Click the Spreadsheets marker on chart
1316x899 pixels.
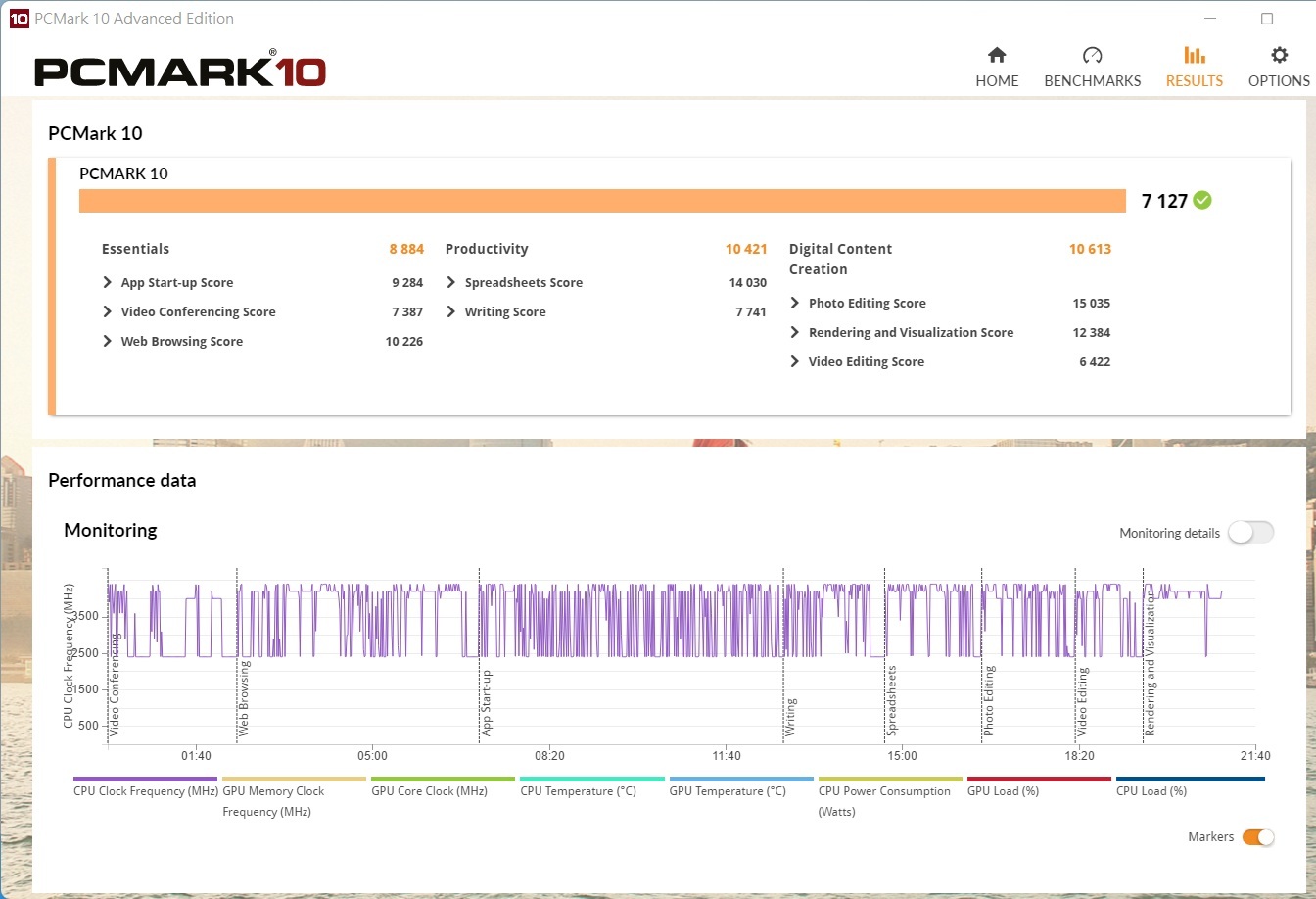pyautogui.click(x=891, y=701)
